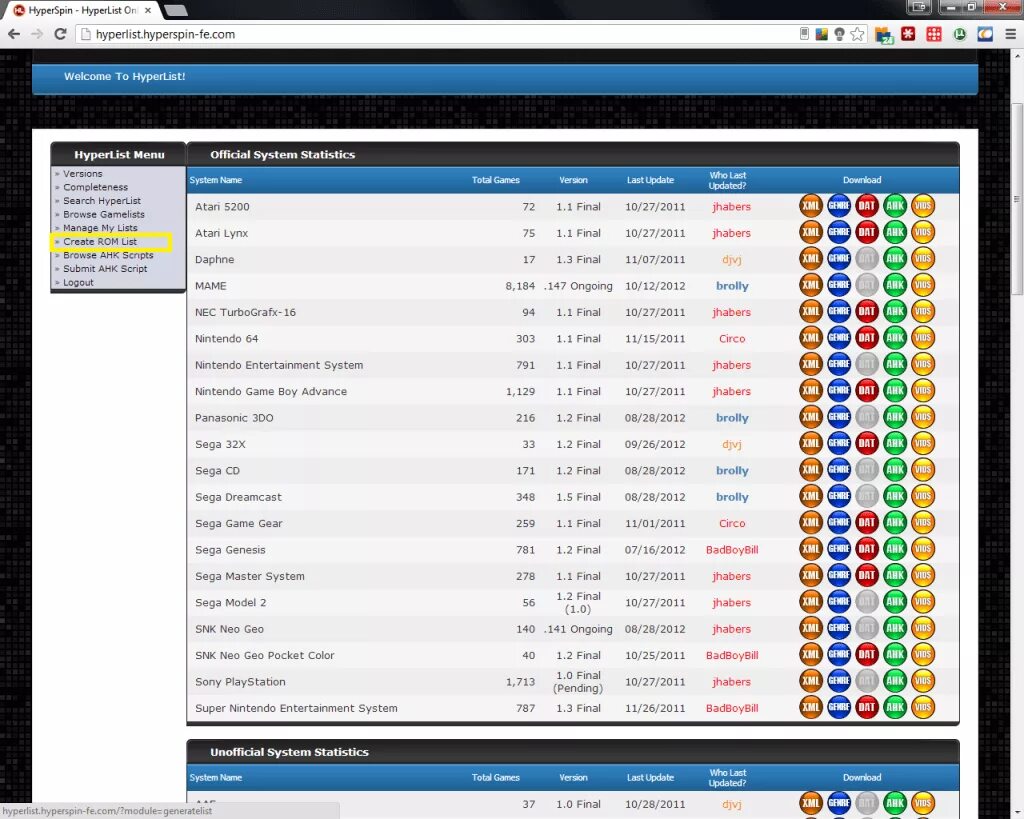Open the VIDS download for Sega Master System
This screenshot has width=1024, height=819.
pos(923,575)
